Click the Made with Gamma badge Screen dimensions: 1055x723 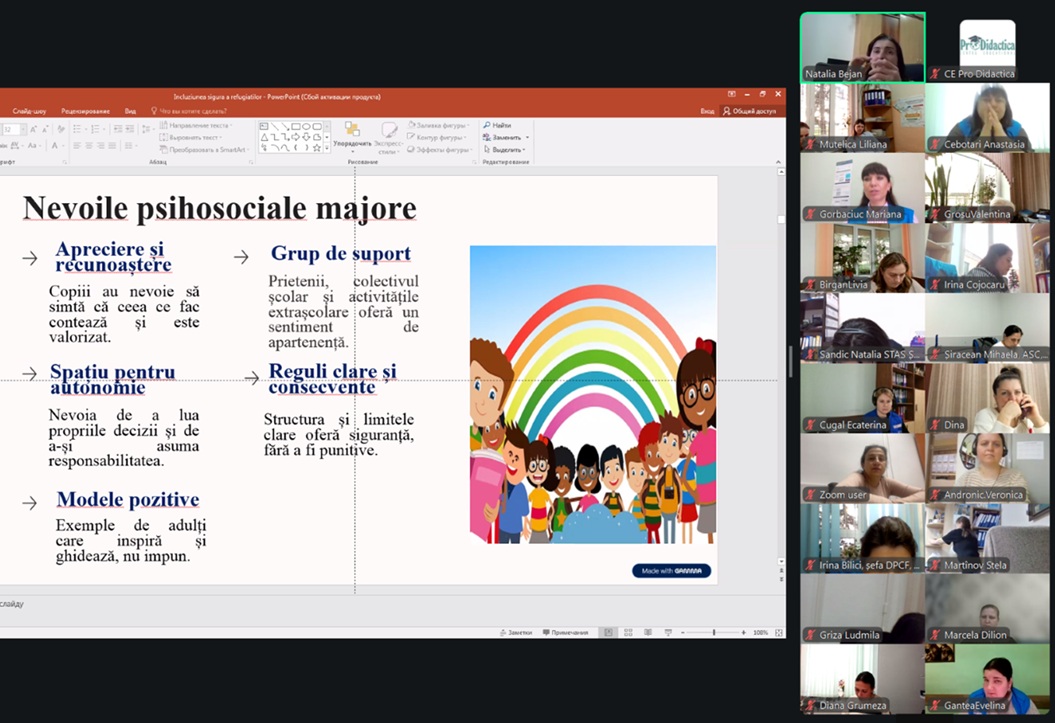pyautogui.click(x=671, y=571)
